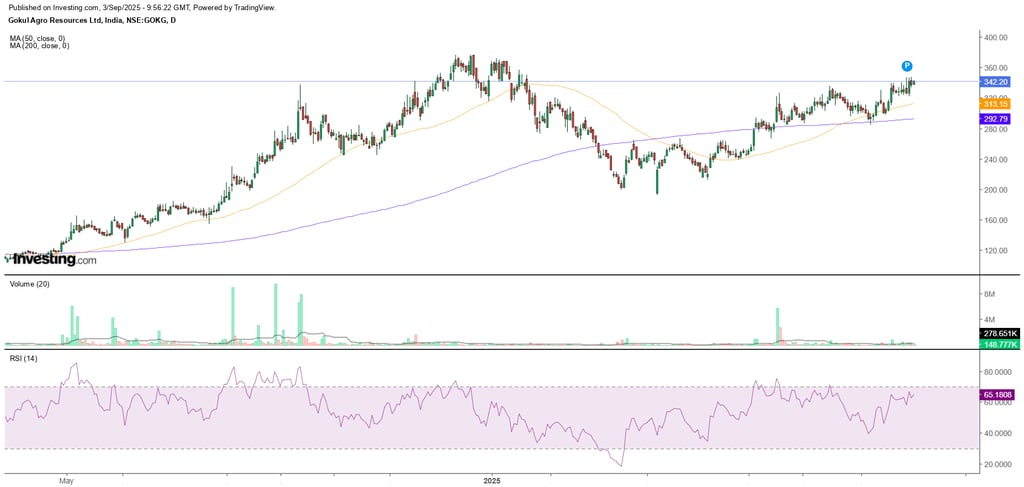Click the orange 313.15 MA value label
The height and width of the screenshot is (487, 1024).
995,104
